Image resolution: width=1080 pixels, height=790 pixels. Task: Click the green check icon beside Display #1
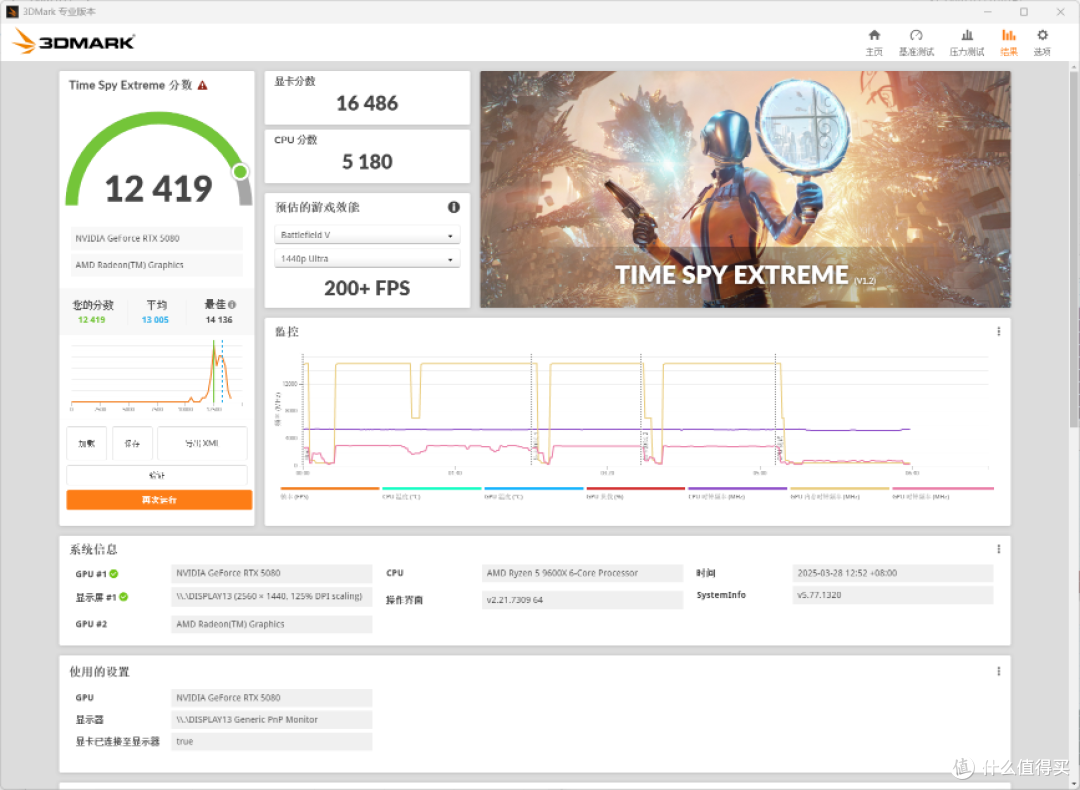pos(123,597)
